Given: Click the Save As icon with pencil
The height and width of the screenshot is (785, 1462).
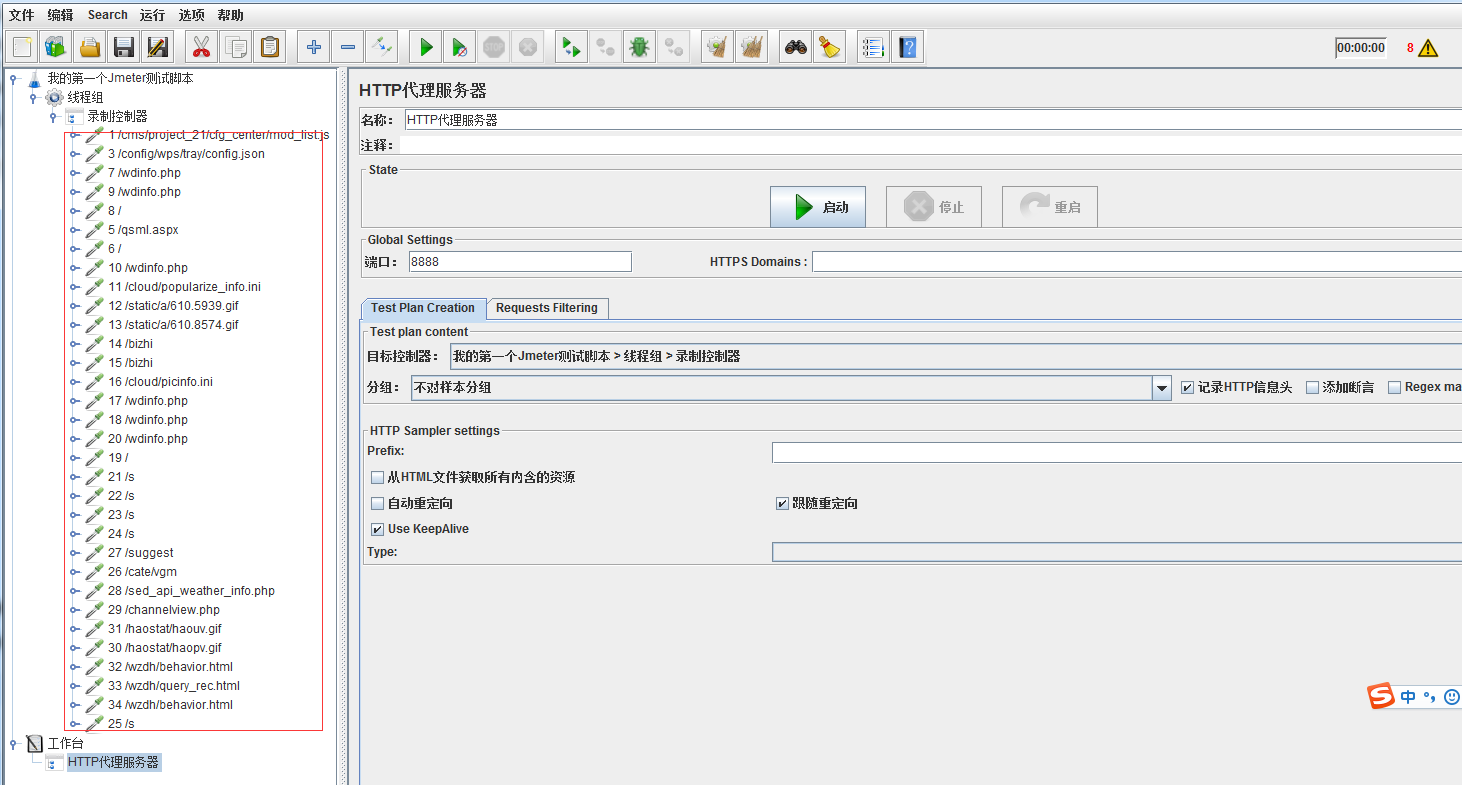Looking at the screenshot, I should (158, 46).
